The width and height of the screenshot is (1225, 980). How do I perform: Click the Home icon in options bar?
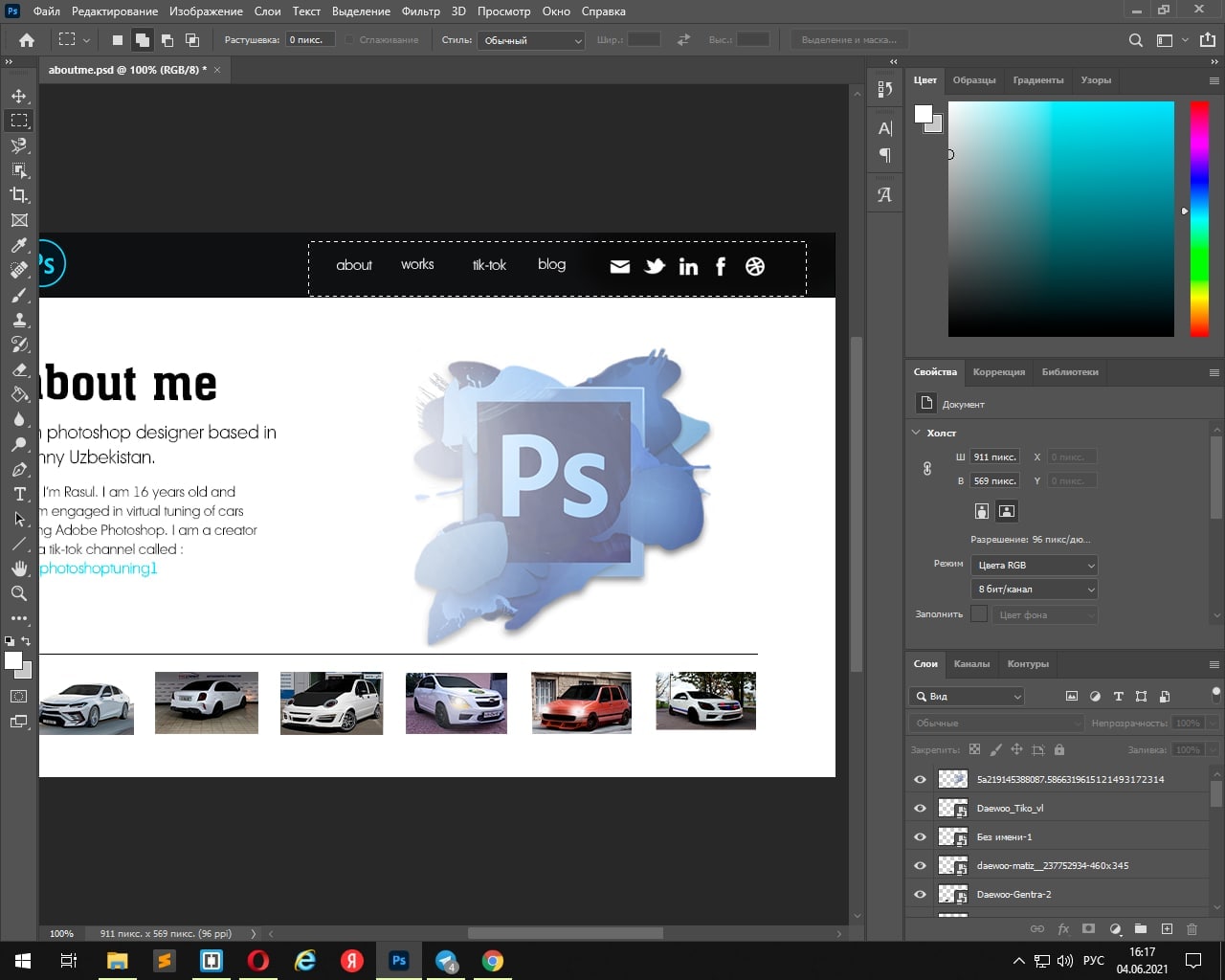click(x=27, y=40)
